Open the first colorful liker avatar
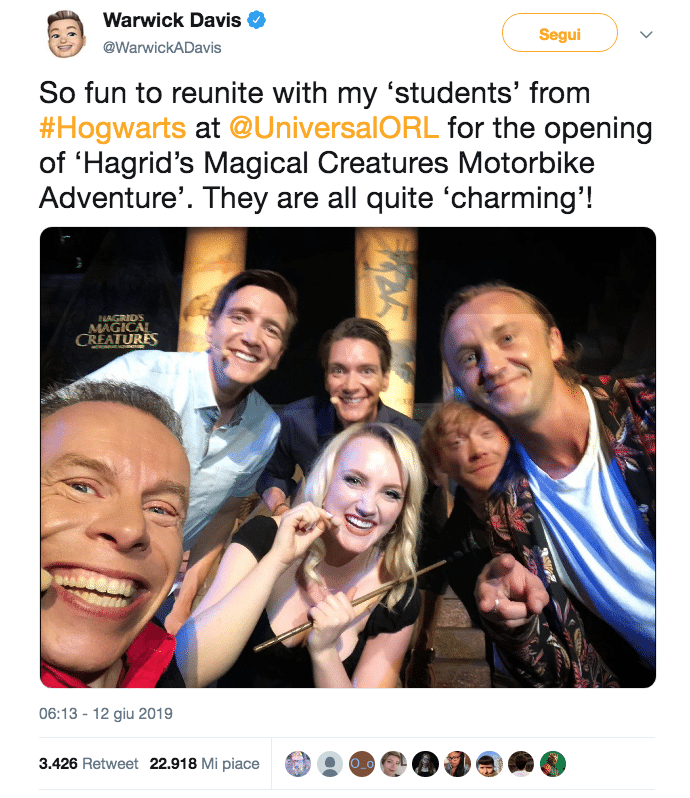 (x=297, y=764)
